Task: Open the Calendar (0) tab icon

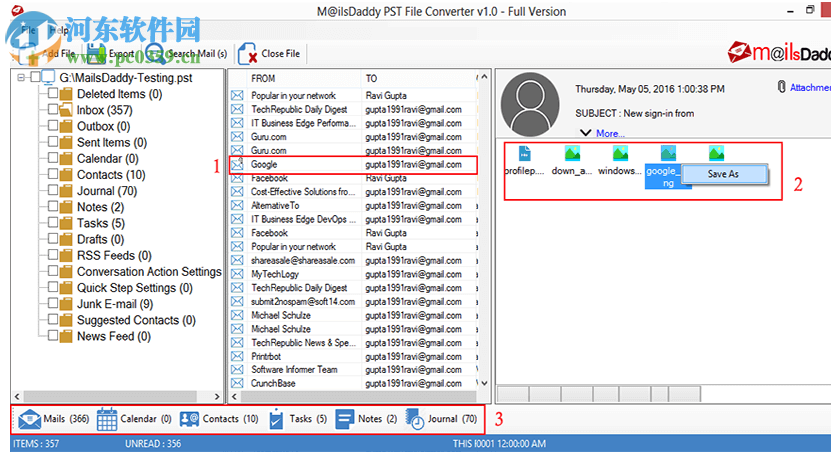Action: pos(107,419)
